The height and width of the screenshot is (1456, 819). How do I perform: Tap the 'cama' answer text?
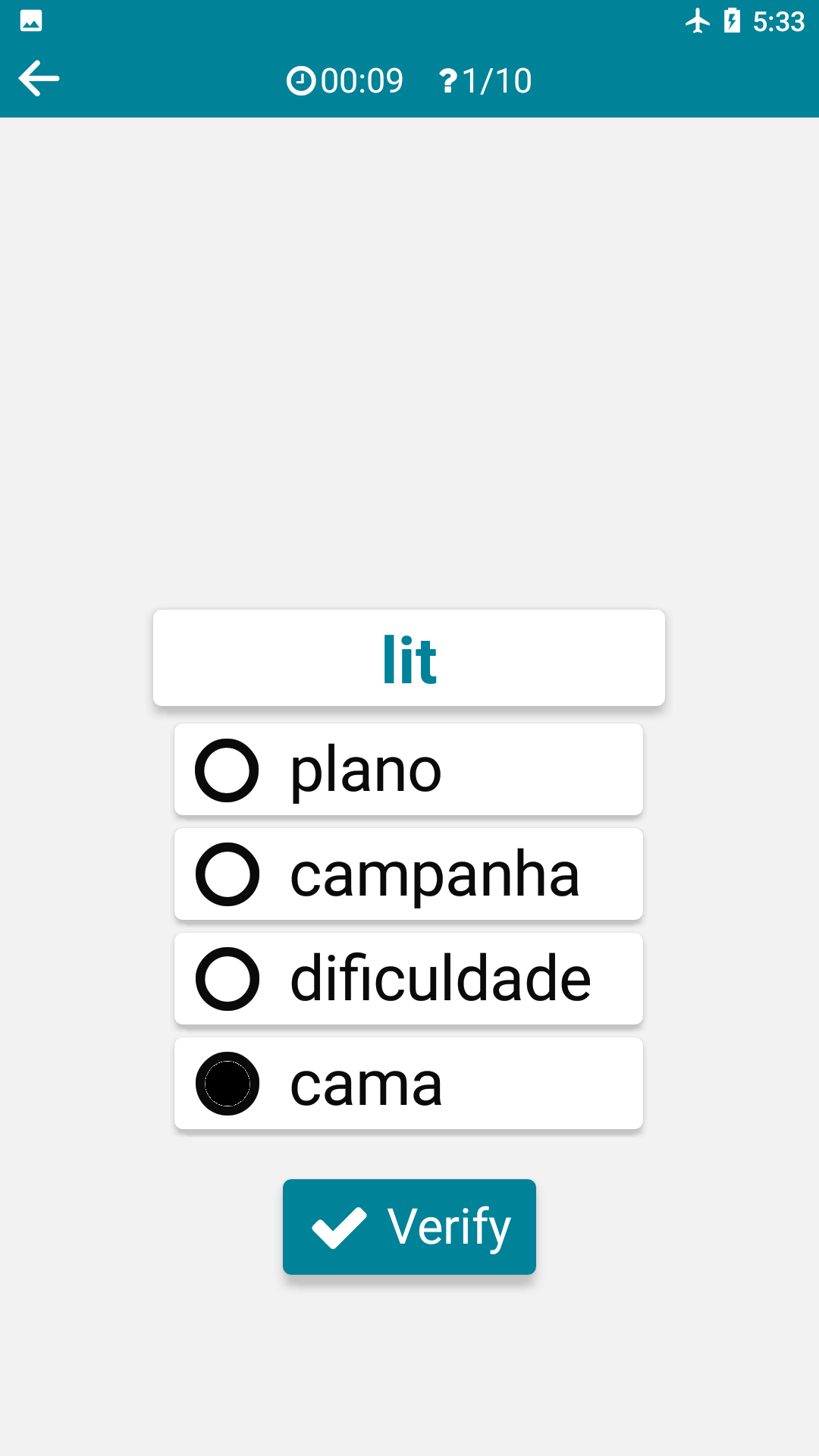point(366,1084)
